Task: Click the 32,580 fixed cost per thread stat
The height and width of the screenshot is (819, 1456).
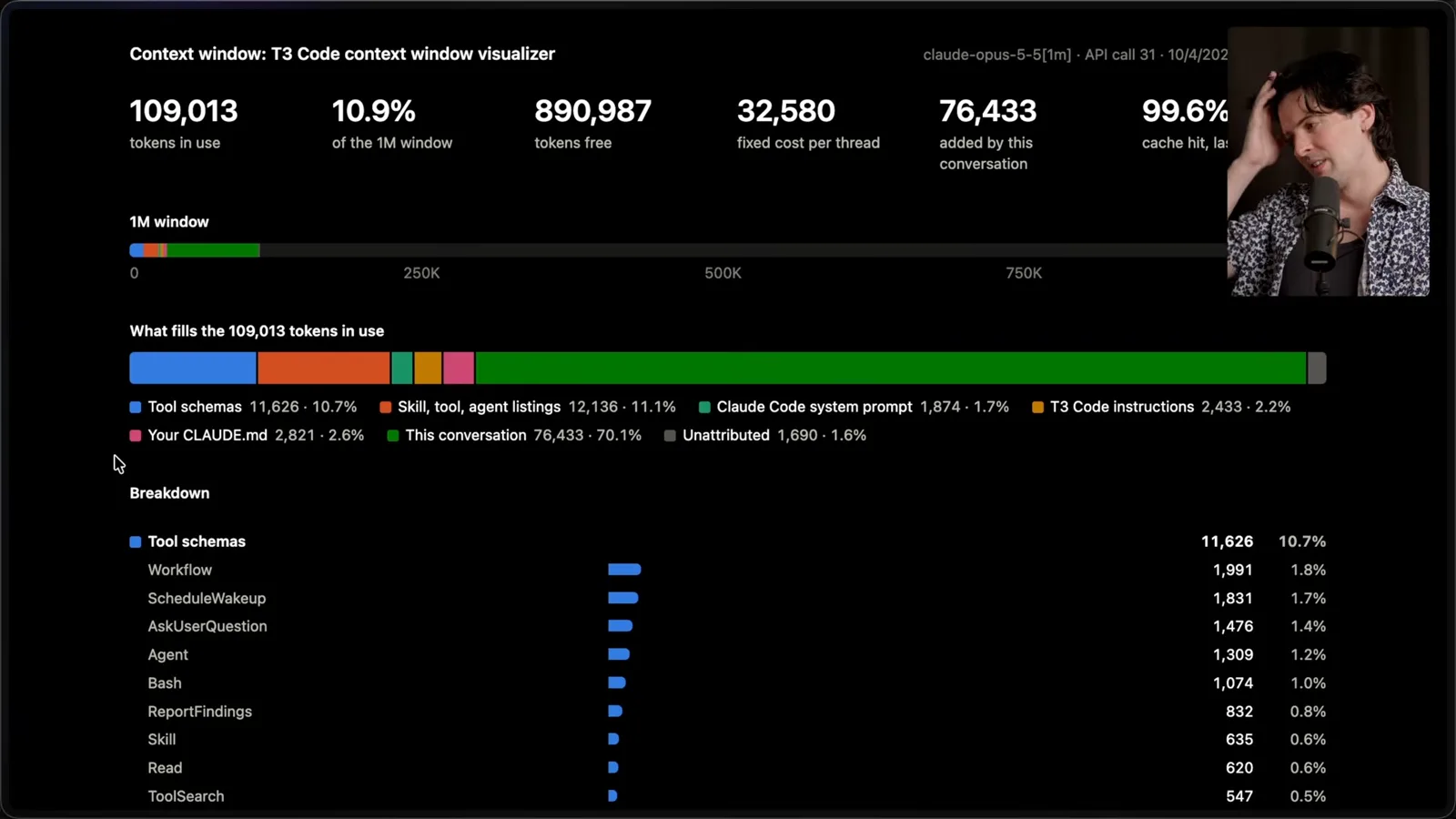Action: [x=808, y=123]
